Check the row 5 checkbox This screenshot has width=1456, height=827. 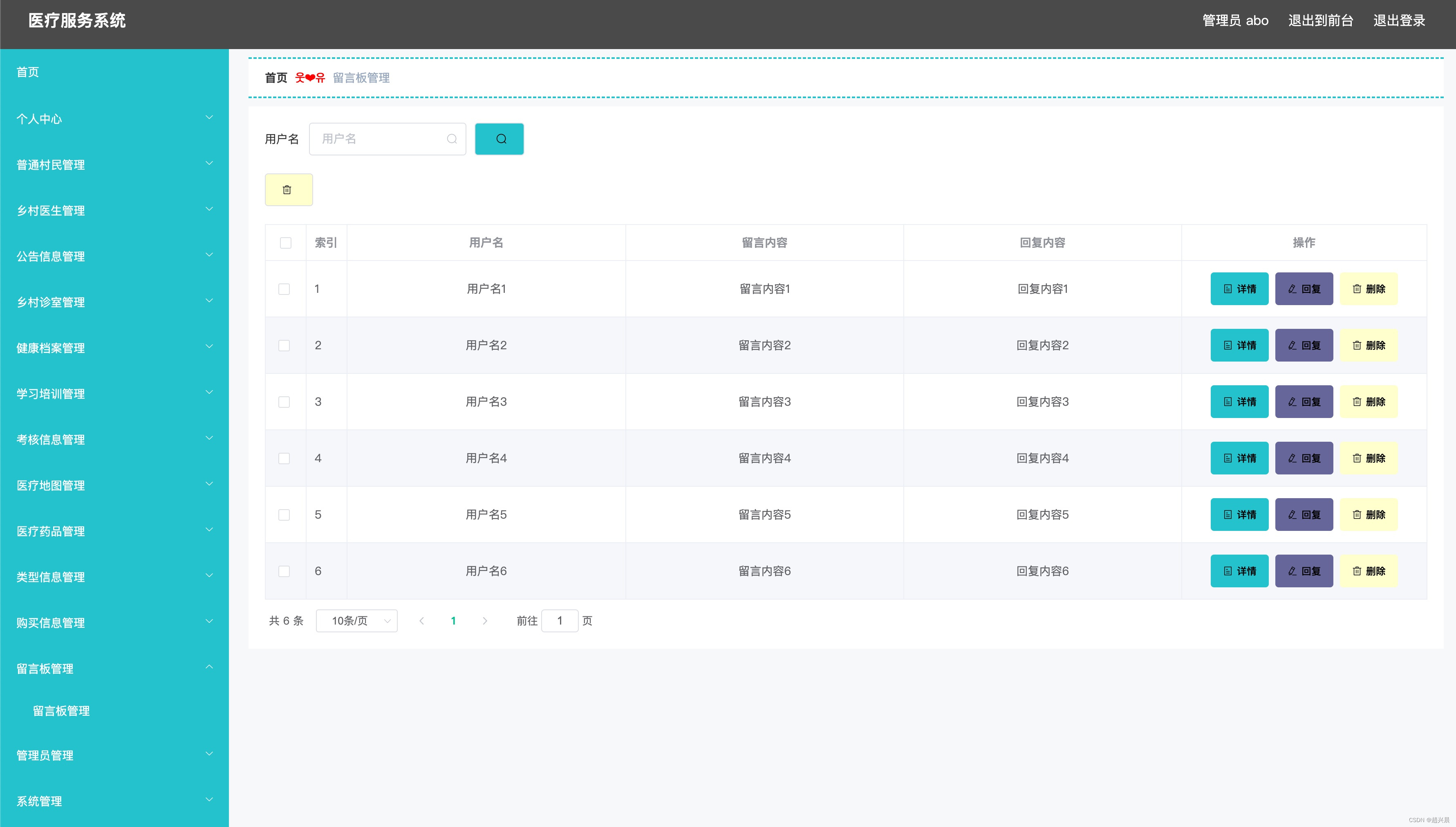click(284, 515)
